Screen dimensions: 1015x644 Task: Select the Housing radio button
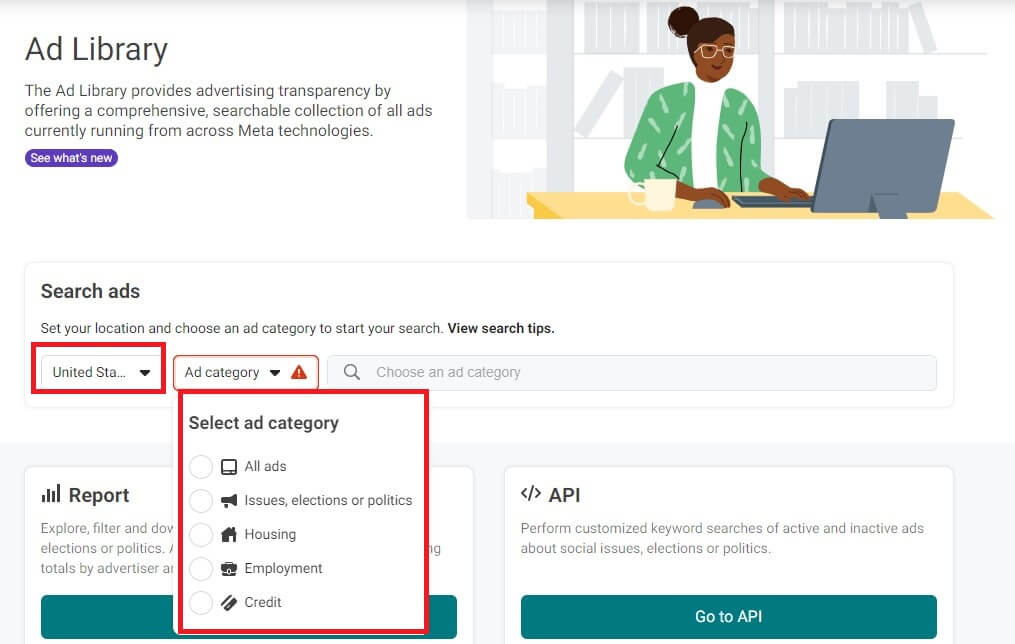201,535
